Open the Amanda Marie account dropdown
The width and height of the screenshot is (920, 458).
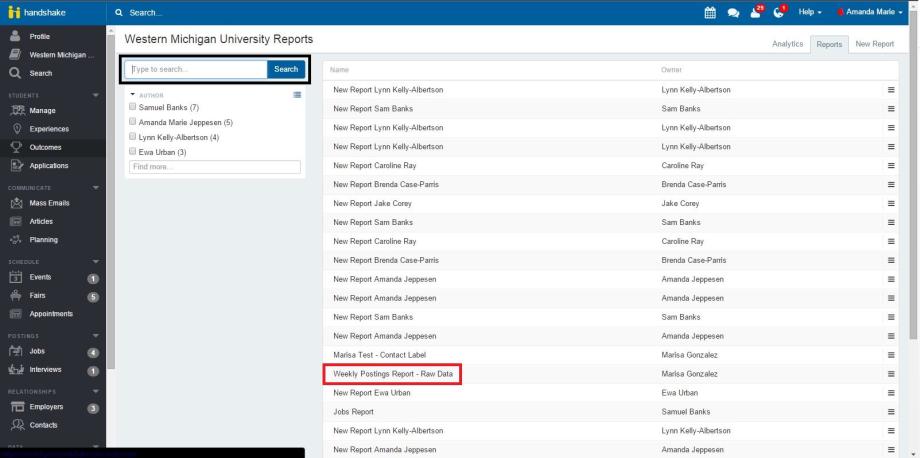870,12
